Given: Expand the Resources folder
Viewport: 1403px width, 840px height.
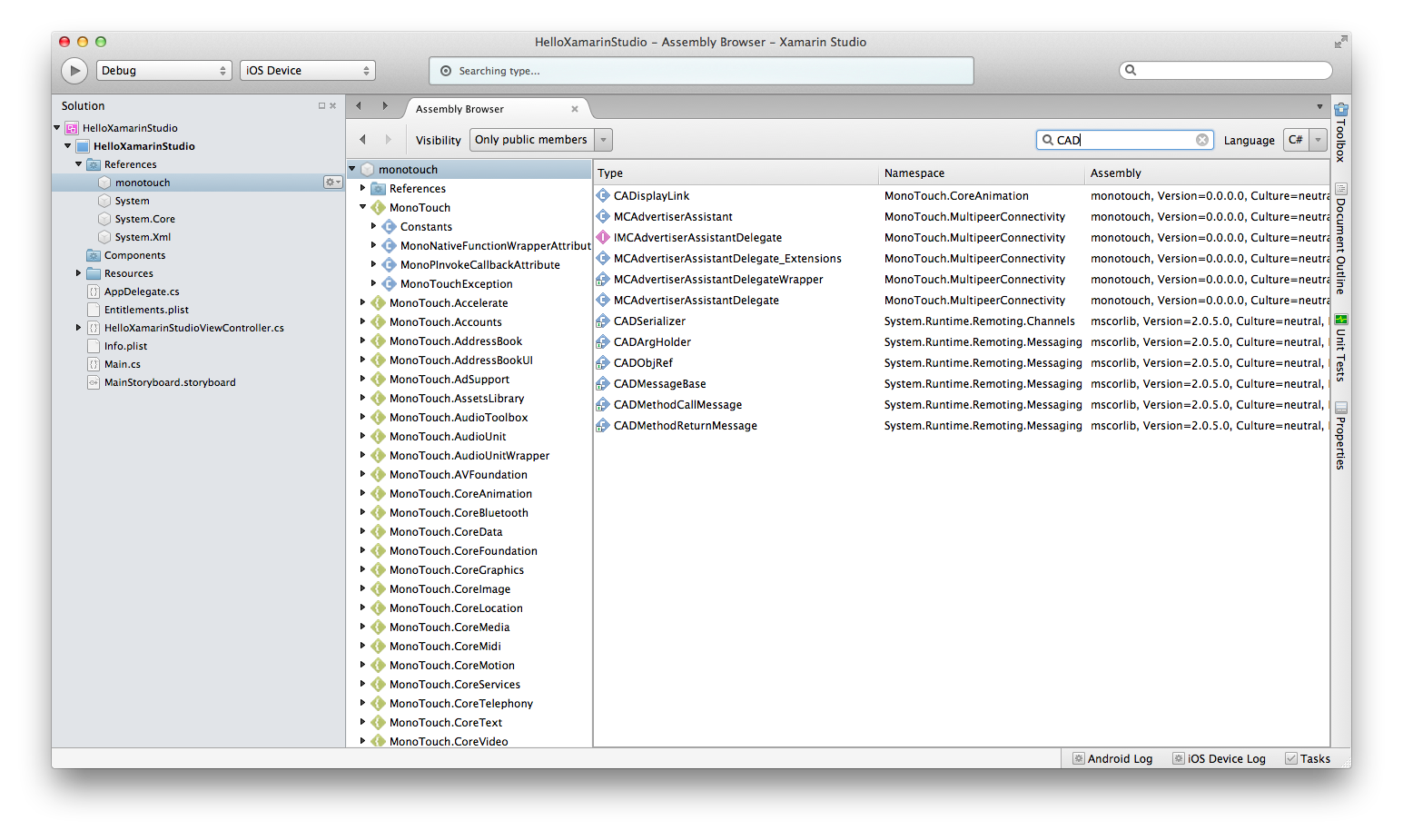Looking at the screenshot, I should [79, 273].
